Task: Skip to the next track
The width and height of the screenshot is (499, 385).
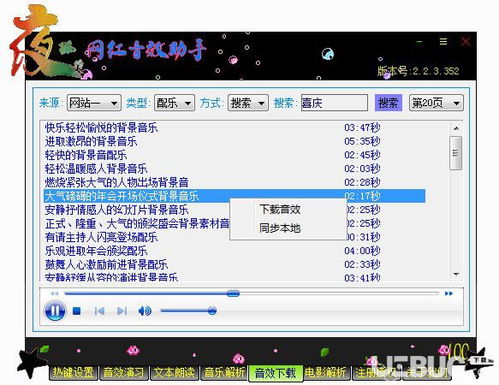Action: 122,311
